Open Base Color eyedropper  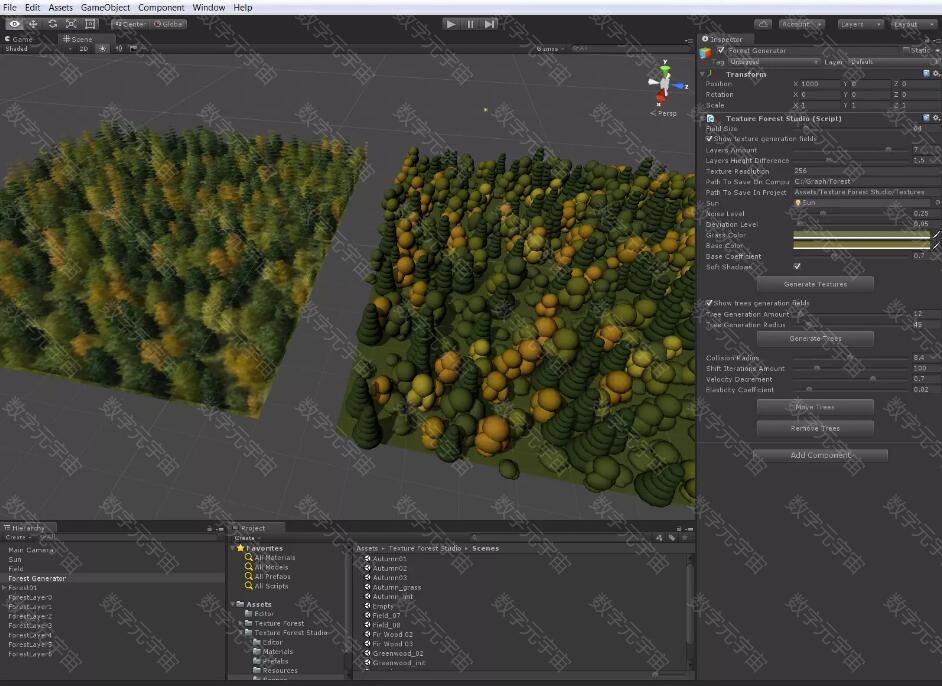click(x=936, y=246)
